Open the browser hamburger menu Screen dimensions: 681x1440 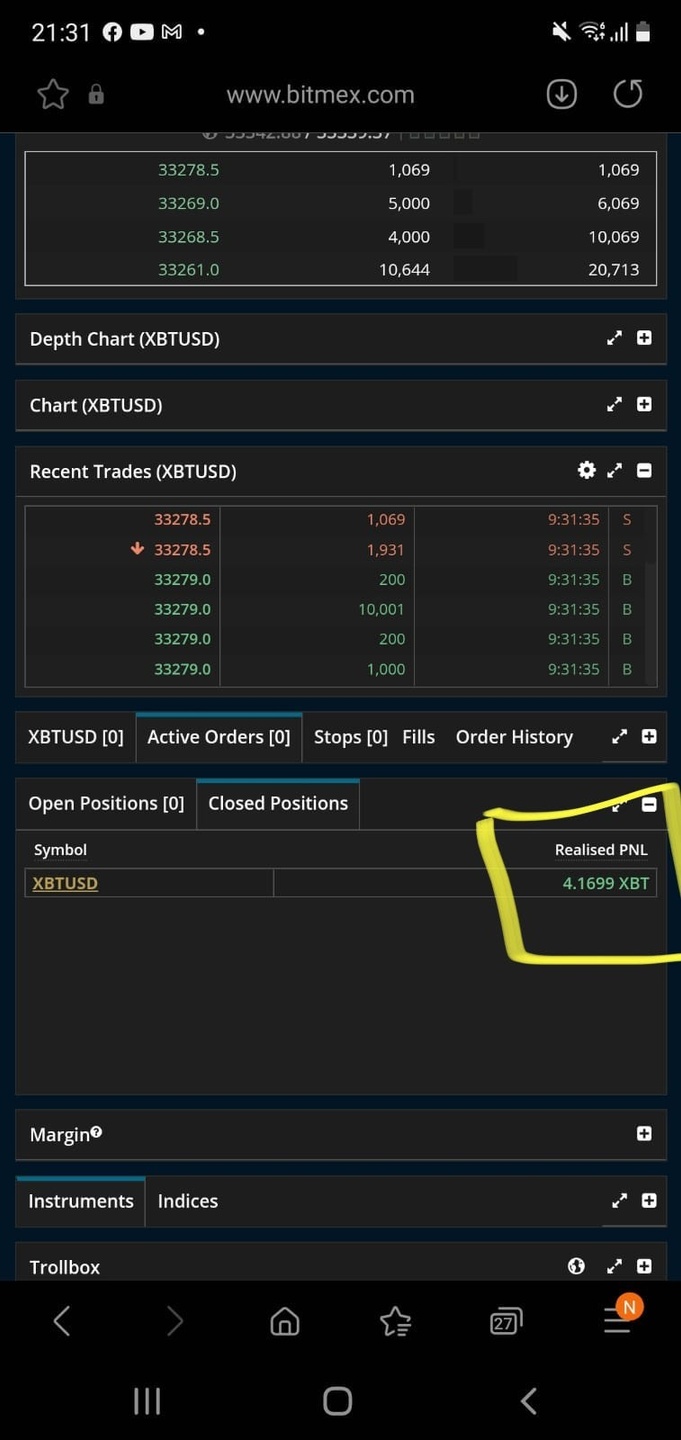[x=617, y=1321]
